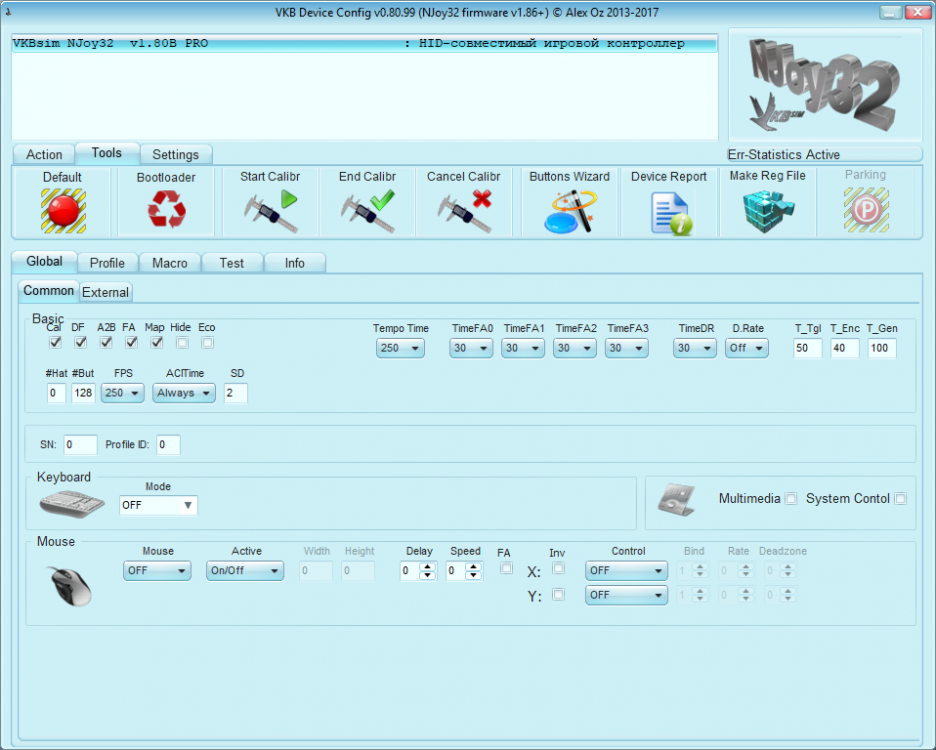This screenshot has width=936, height=750.
Task: Open the Test tab
Action: pyautogui.click(x=232, y=263)
